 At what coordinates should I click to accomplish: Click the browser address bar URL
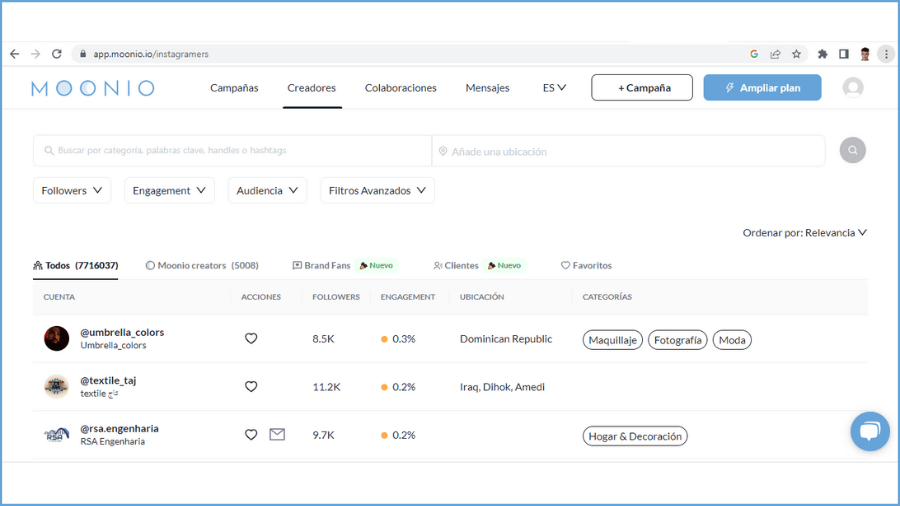point(151,54)
